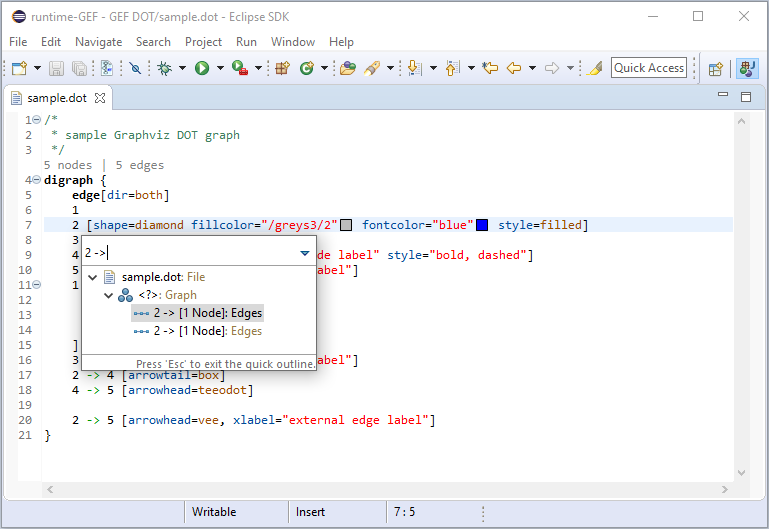Click the Skip All Breakpoints icon
The image size is (769, 529).
point(135,68)
